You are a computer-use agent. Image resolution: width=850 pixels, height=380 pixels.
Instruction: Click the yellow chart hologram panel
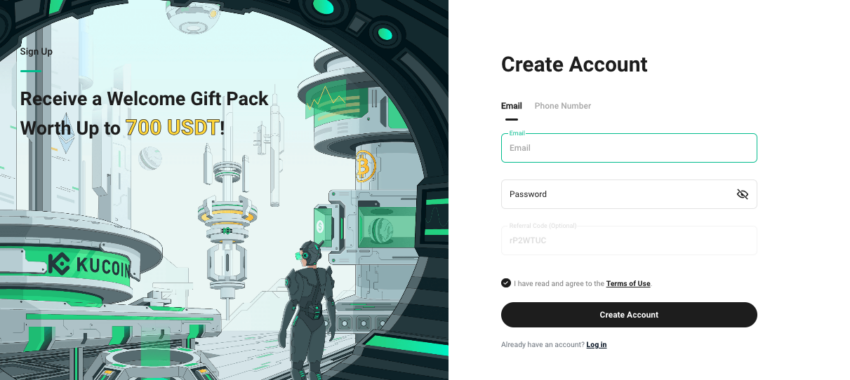click(x=326, y=101)
